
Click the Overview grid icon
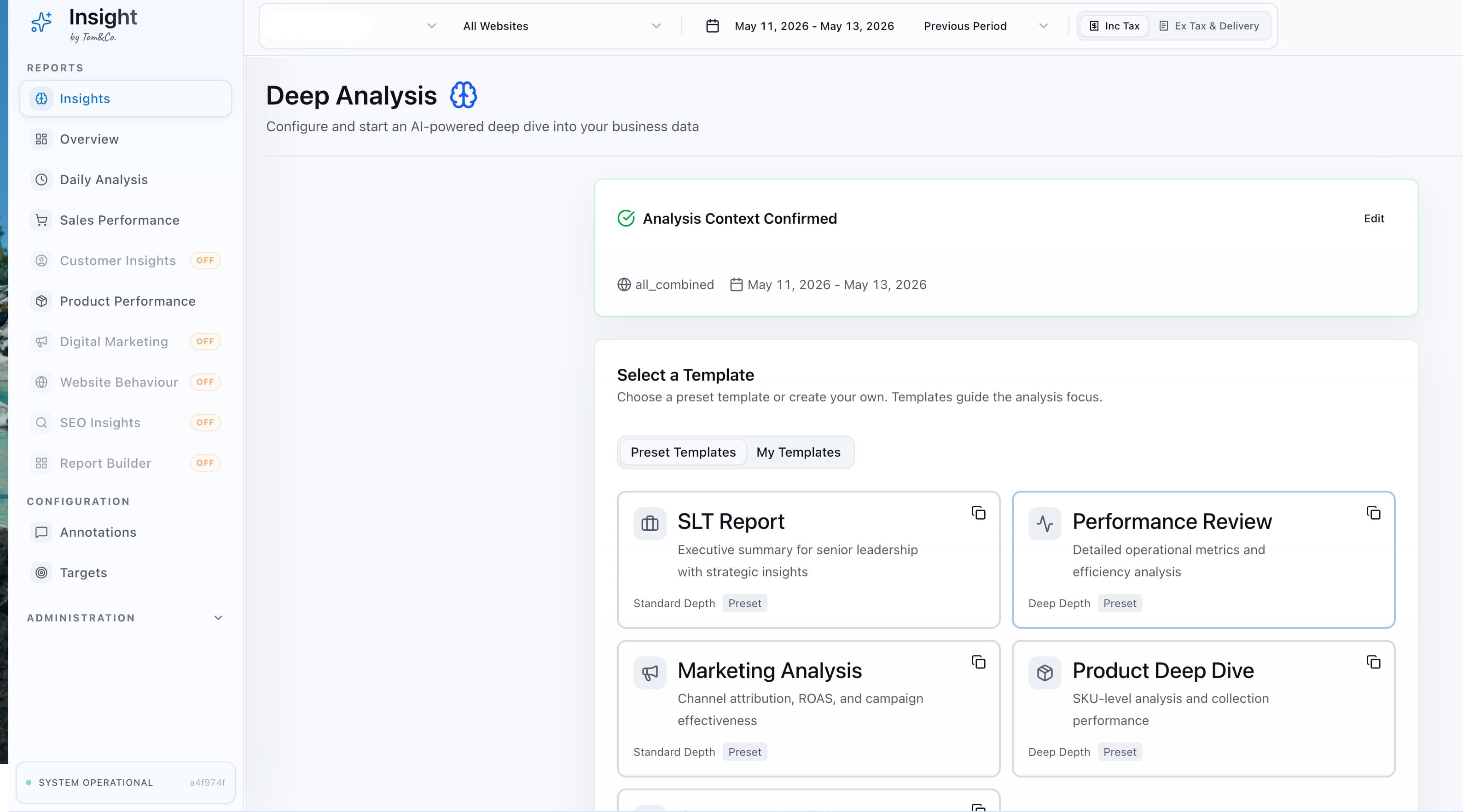click(x=41, y=139)
